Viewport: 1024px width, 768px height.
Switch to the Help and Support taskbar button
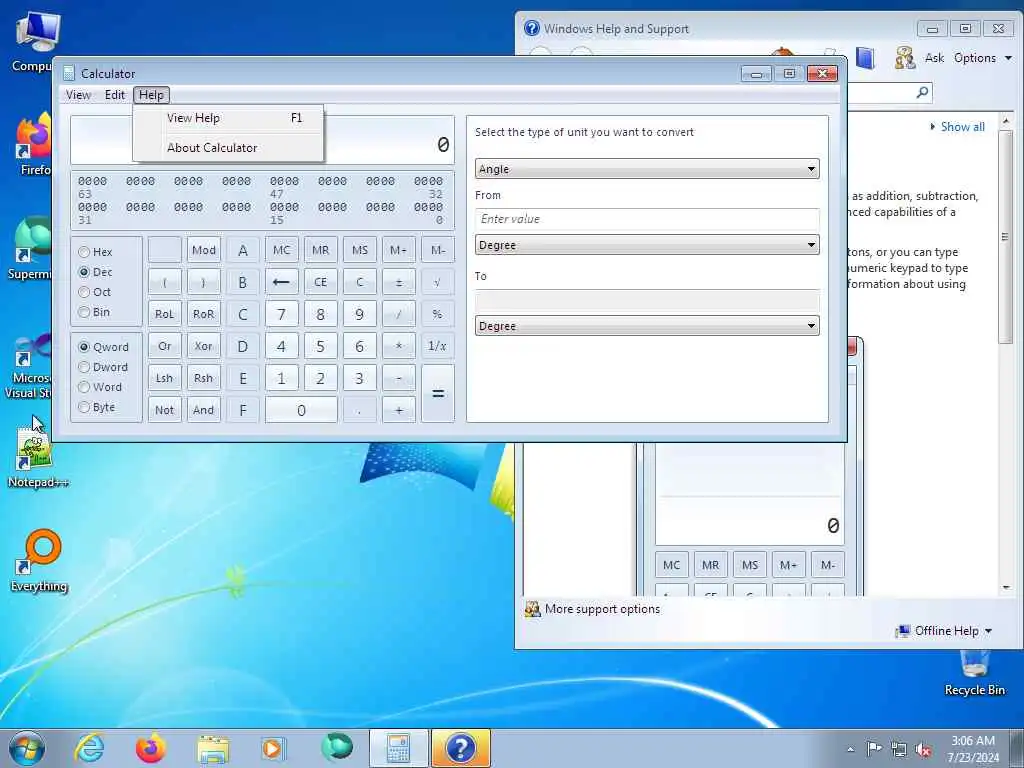point(460,748)
